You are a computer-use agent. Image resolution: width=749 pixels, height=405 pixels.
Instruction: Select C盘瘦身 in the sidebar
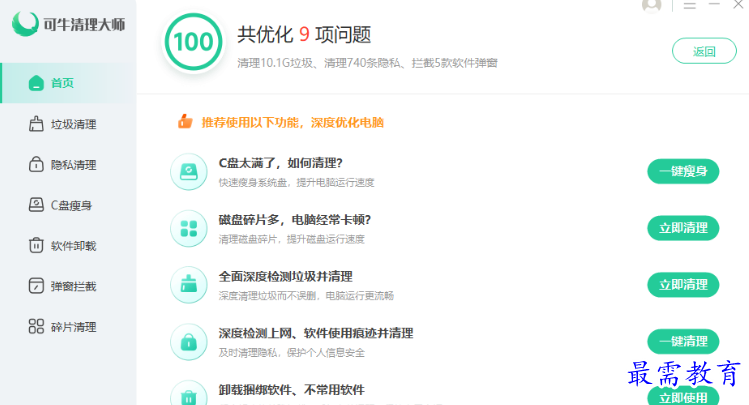(68, 205)
